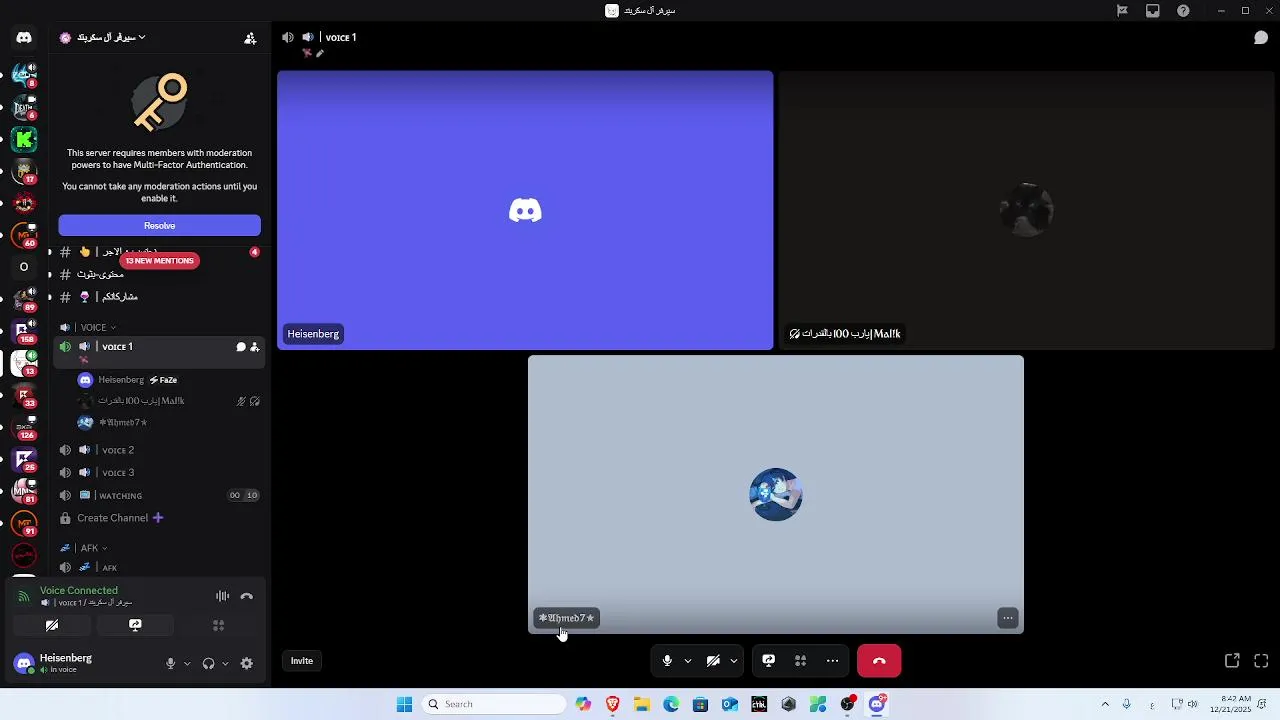Open Inbox icon in title bar

click(1153, 11)
